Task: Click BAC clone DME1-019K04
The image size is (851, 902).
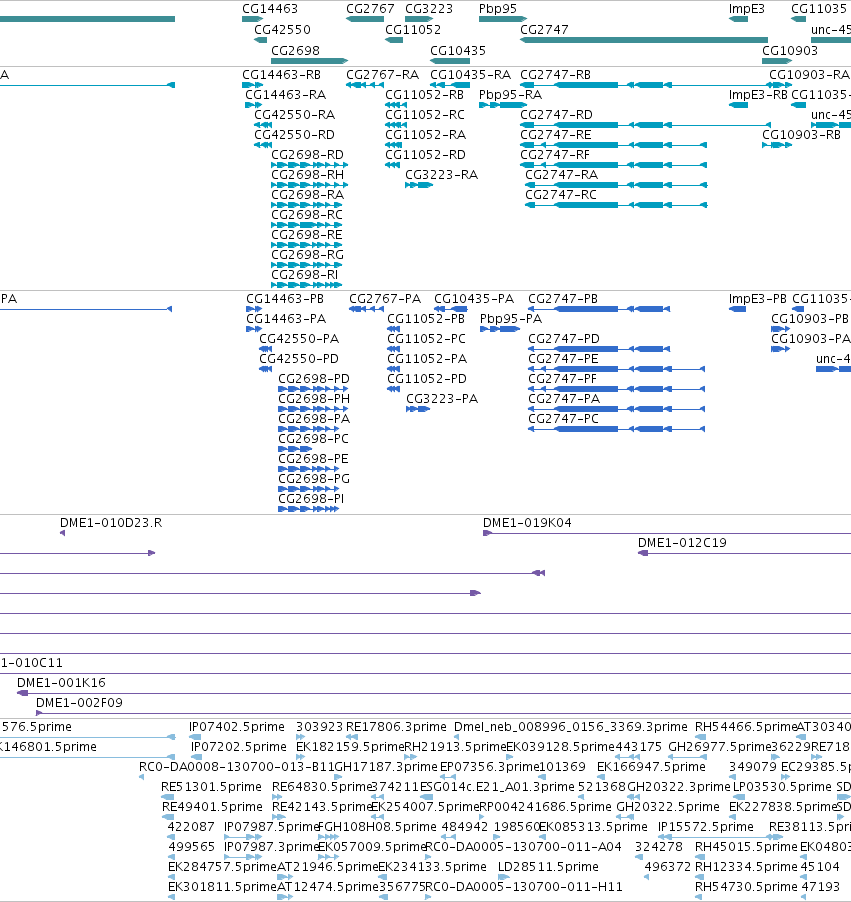Action: 526,523
